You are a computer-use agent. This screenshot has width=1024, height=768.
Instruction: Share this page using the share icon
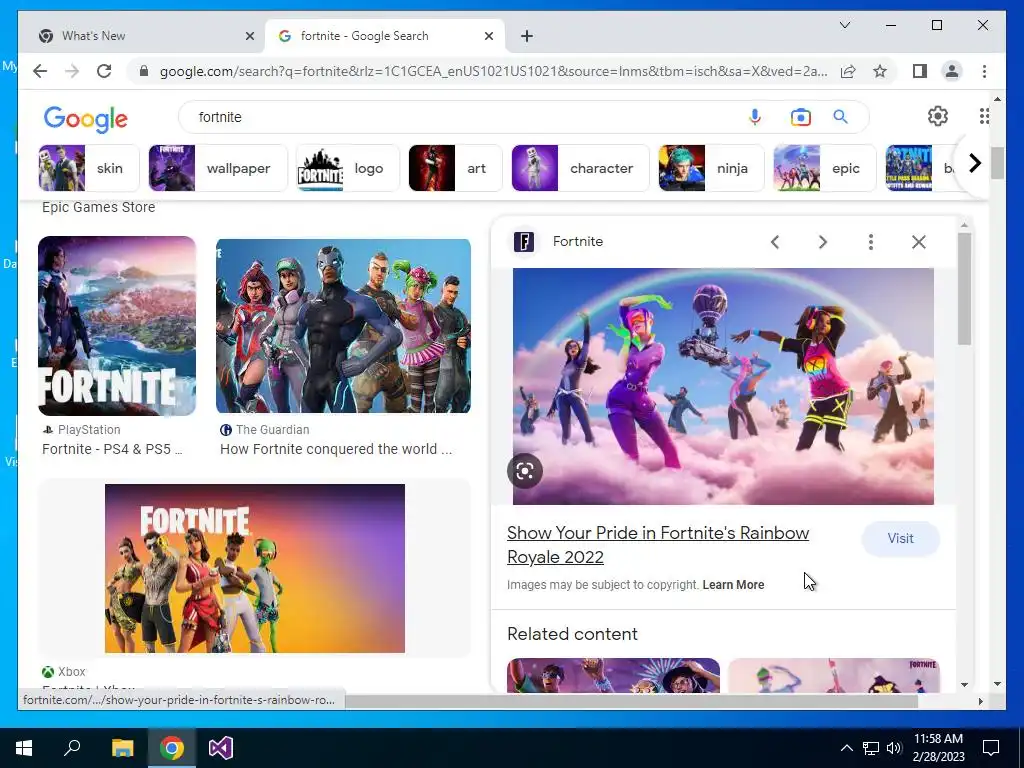coord(848,71)
